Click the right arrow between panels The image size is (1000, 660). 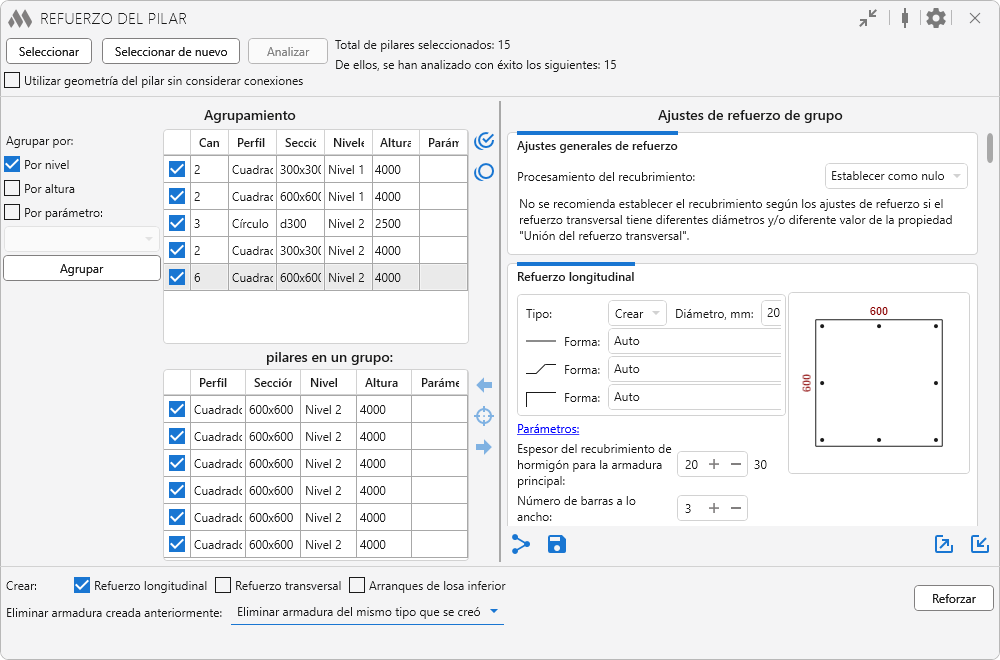(x=484, y=447)
